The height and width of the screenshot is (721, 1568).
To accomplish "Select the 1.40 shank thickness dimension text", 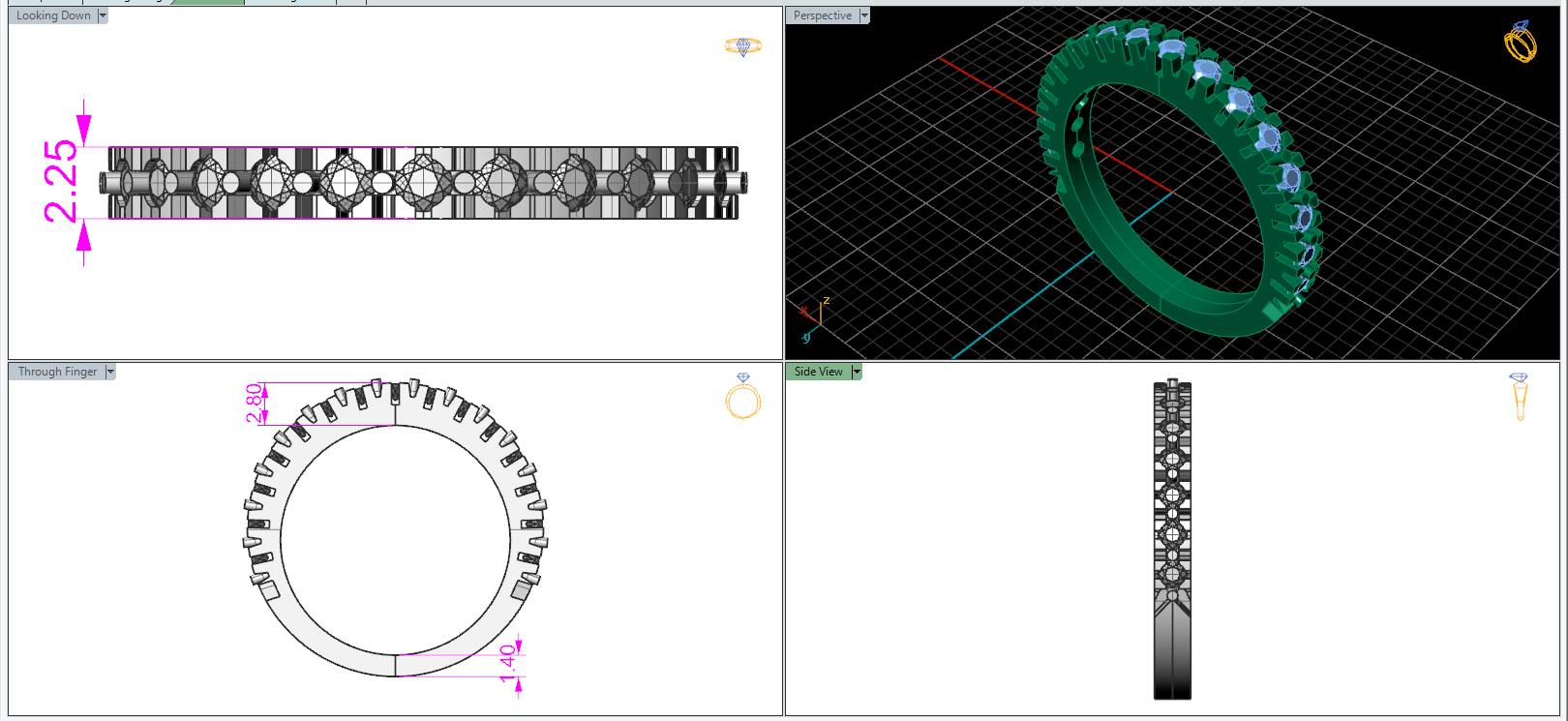I will (x=508, y=663).
